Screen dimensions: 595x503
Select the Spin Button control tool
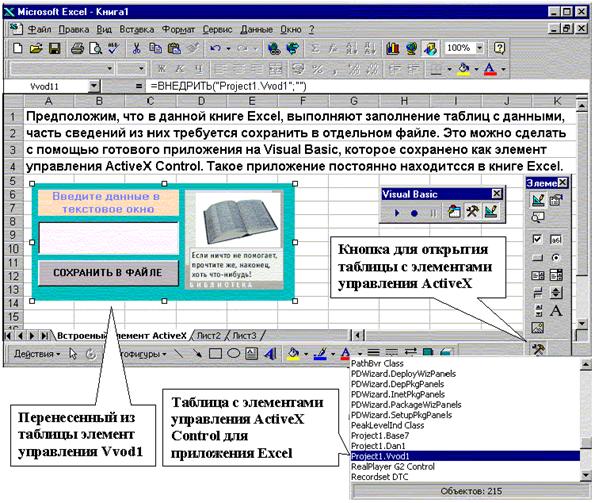(x=556, y=292)
